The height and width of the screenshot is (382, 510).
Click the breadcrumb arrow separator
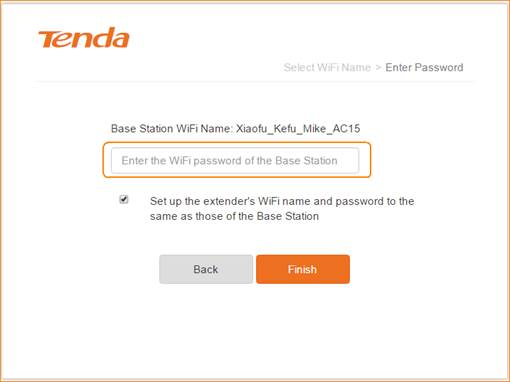point(378,67)
